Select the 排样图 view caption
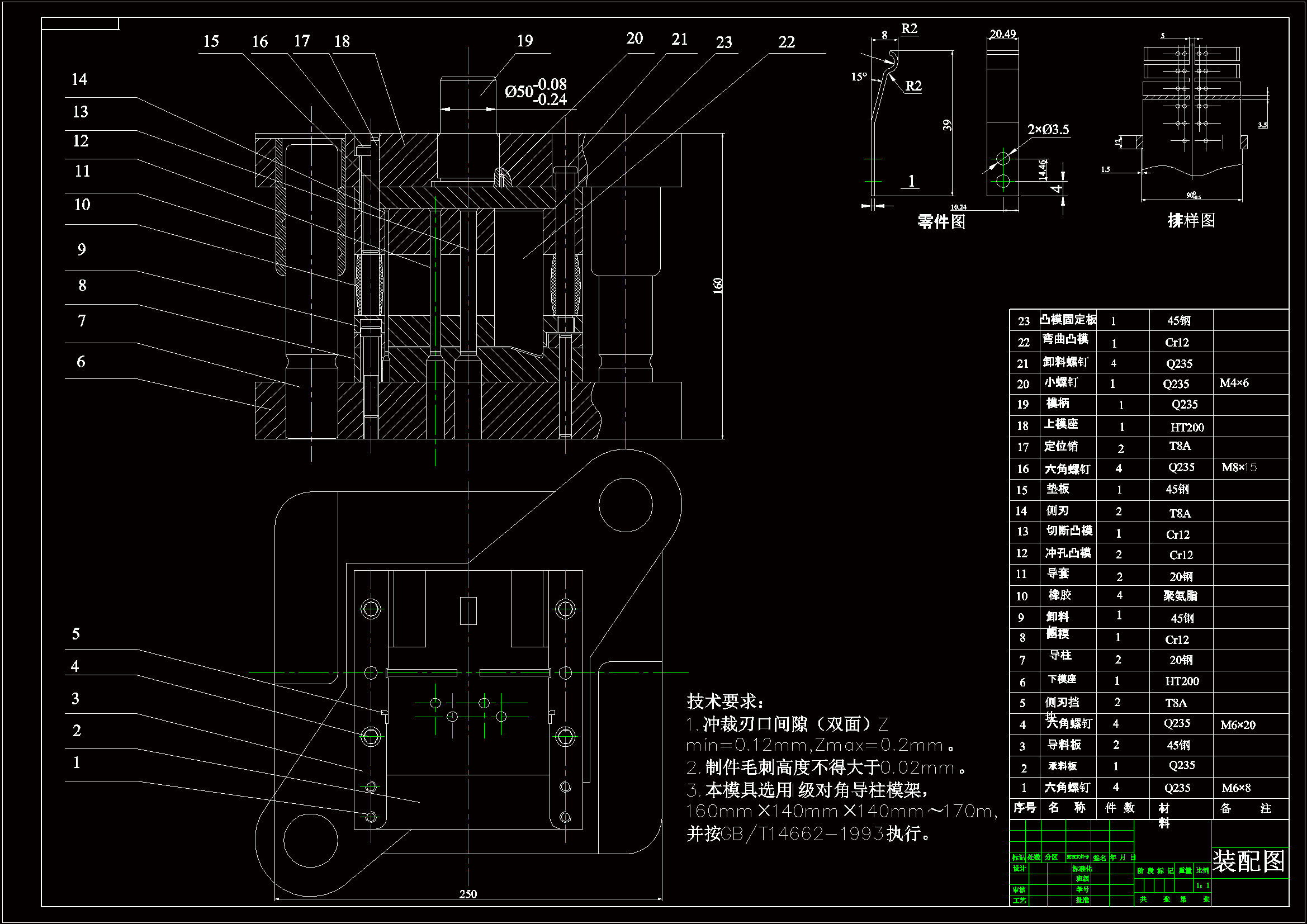 pyautogui.click(x=1191, y=220)
